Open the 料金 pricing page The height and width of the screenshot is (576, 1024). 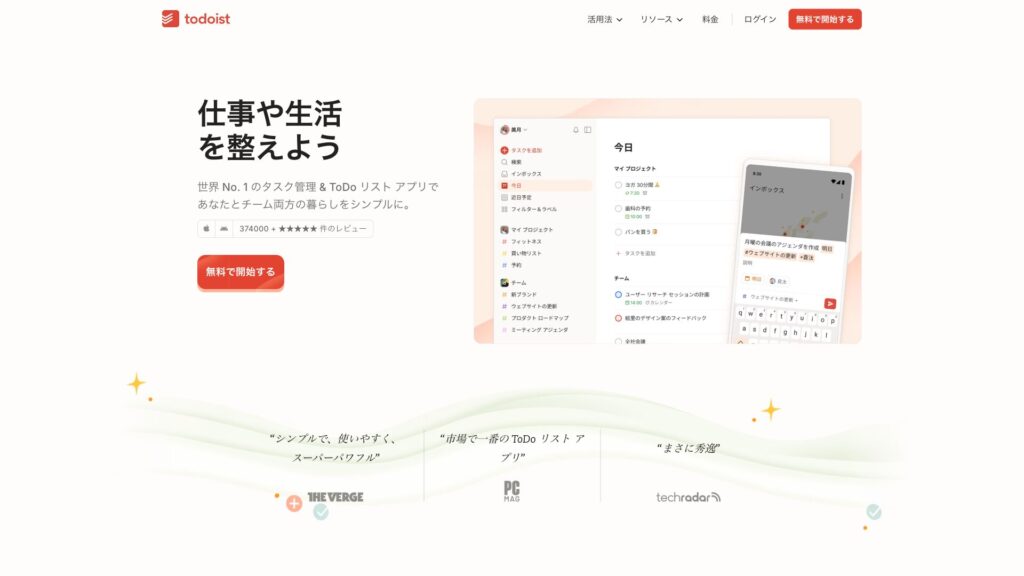point(710,20)
